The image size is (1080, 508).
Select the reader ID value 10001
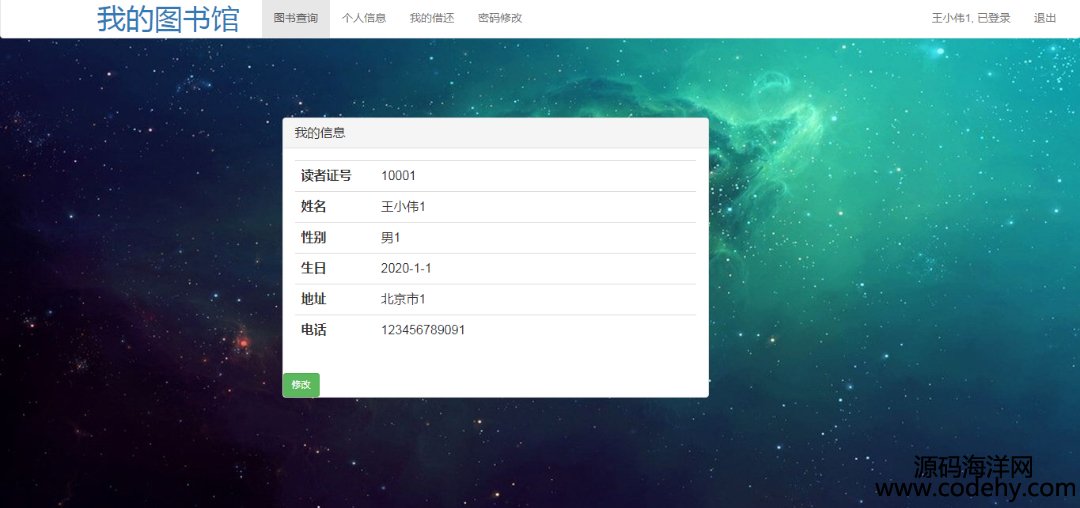pos(398,176)
